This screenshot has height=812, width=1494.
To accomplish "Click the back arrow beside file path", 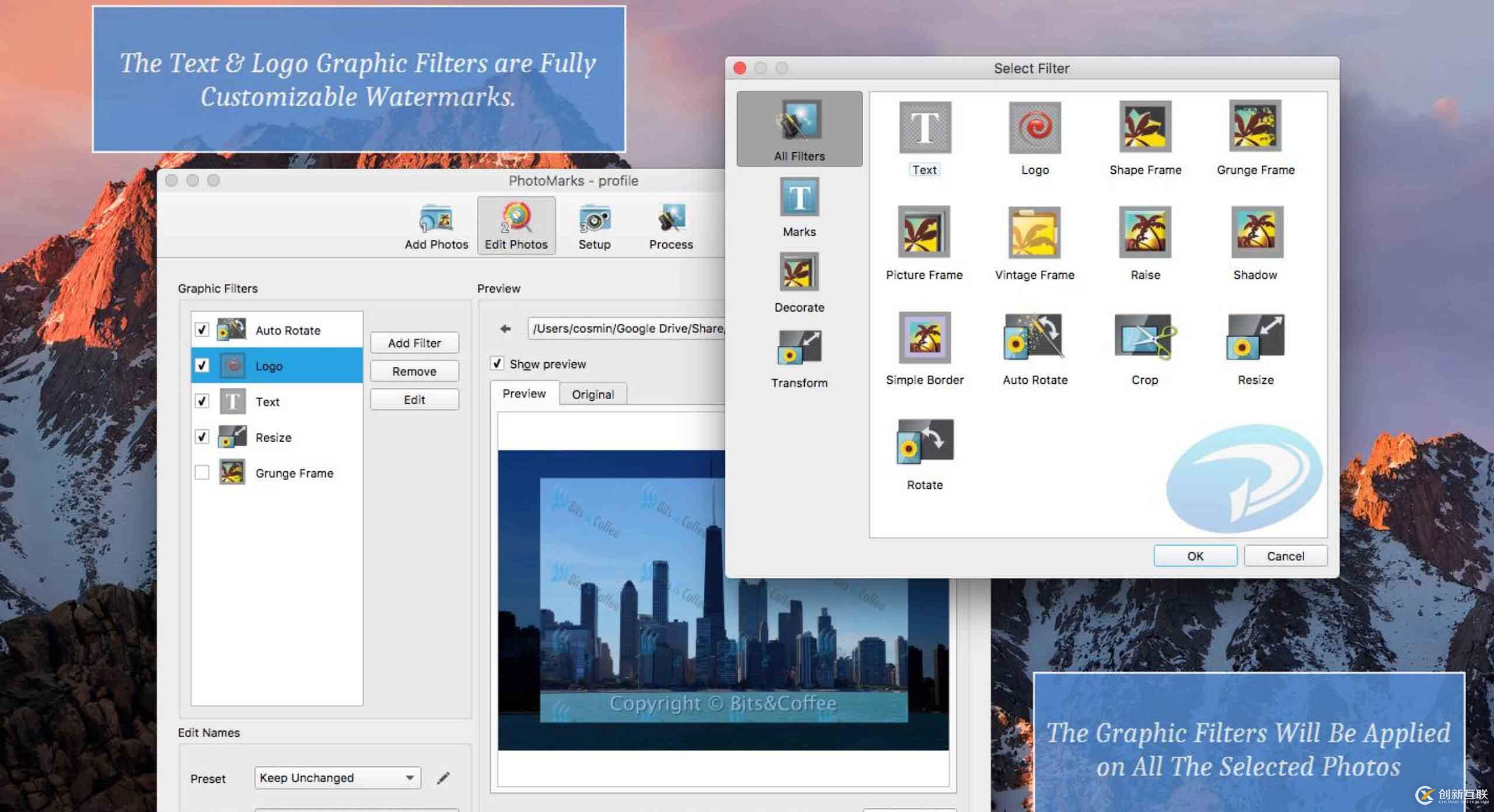I will [505, 328].
